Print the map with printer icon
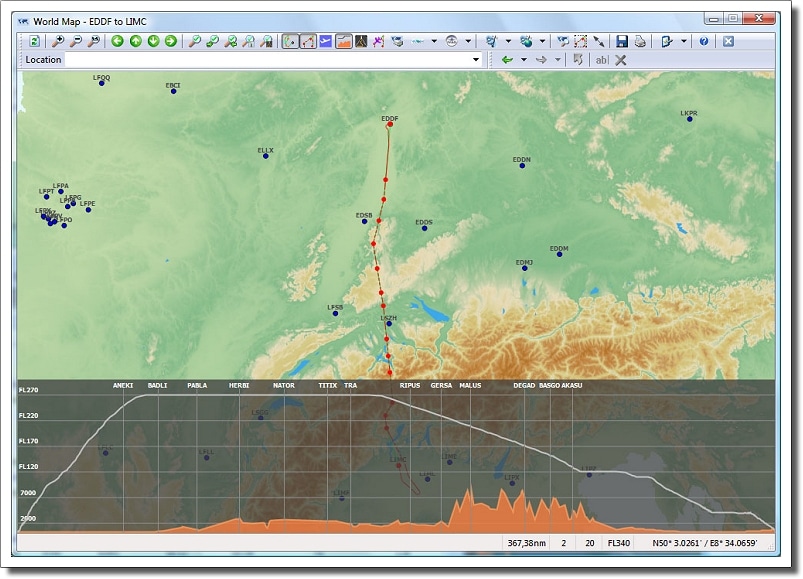 tap(639, 41)
